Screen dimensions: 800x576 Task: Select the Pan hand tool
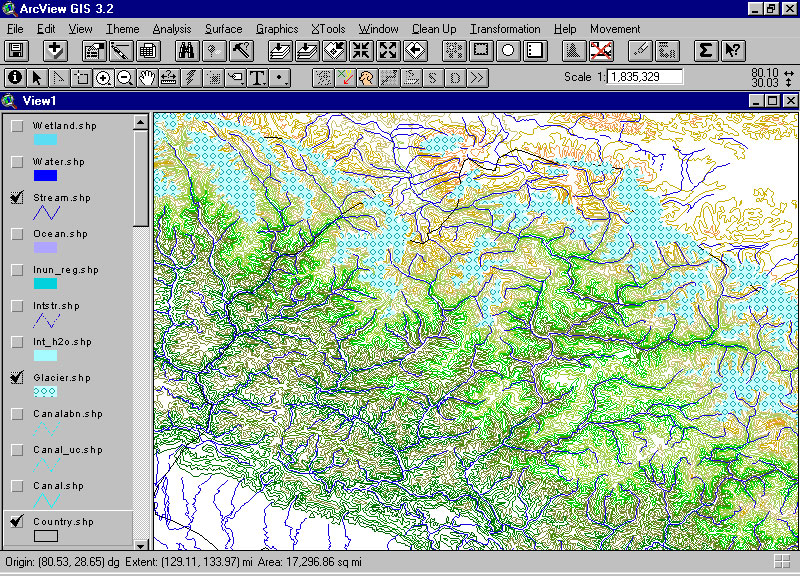tap(147, 77)
